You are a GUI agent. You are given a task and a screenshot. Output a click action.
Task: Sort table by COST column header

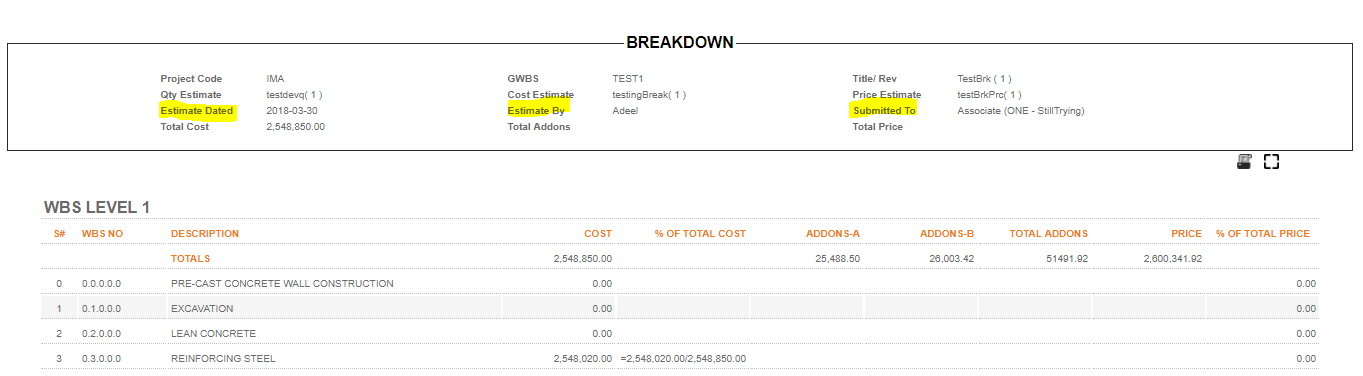coord(598,234)
